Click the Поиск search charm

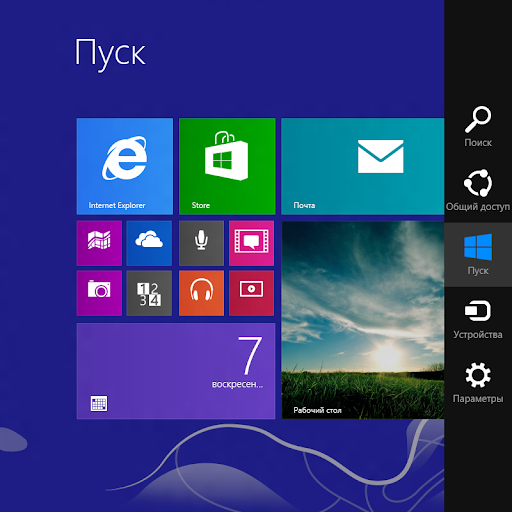478,127
